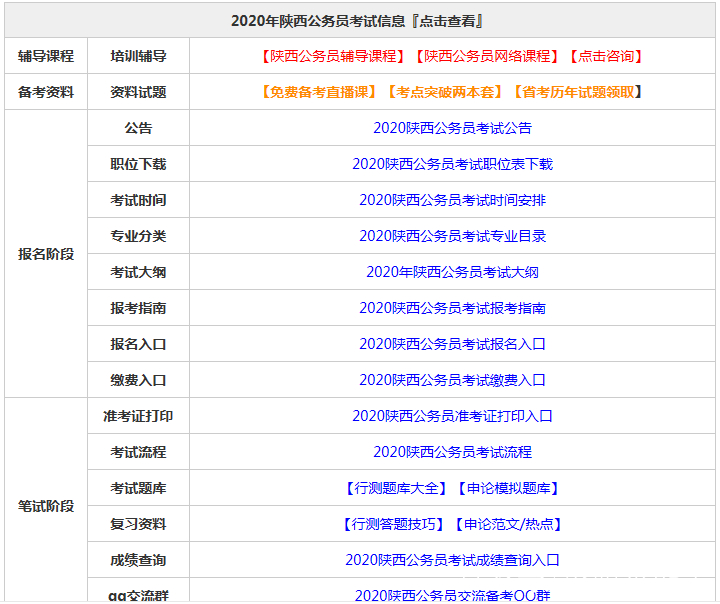
Task: Click the red 点击咨询 link
Action: (606, 56)
